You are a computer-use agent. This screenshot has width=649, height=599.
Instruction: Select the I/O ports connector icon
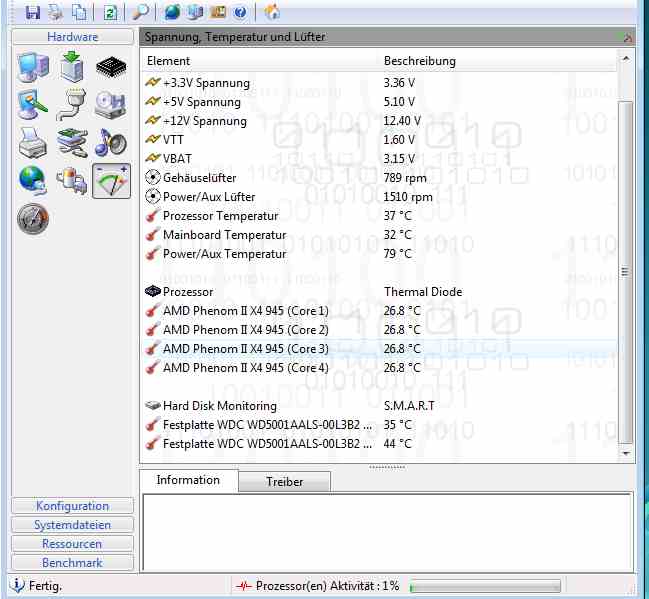click(x=72, y=104)
